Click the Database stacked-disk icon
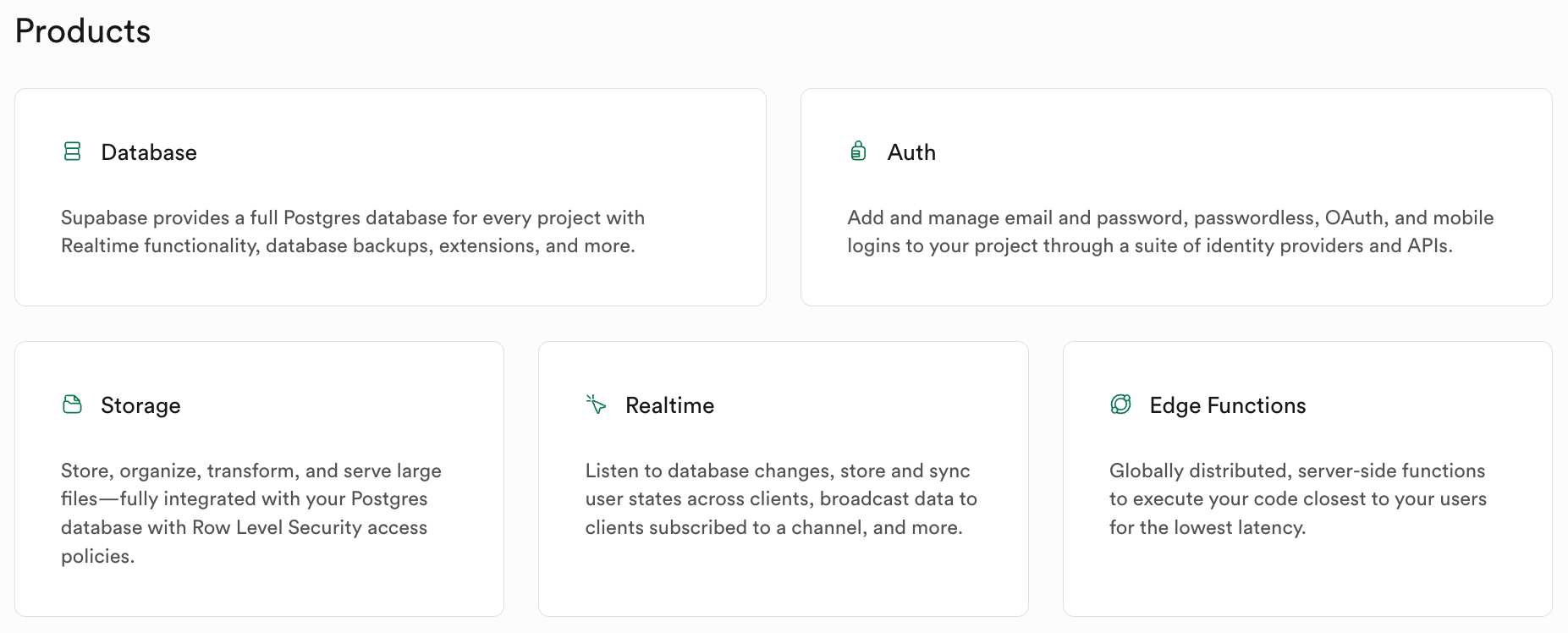The height and width of the screenshot is (633, 1568). coord(73,151)
